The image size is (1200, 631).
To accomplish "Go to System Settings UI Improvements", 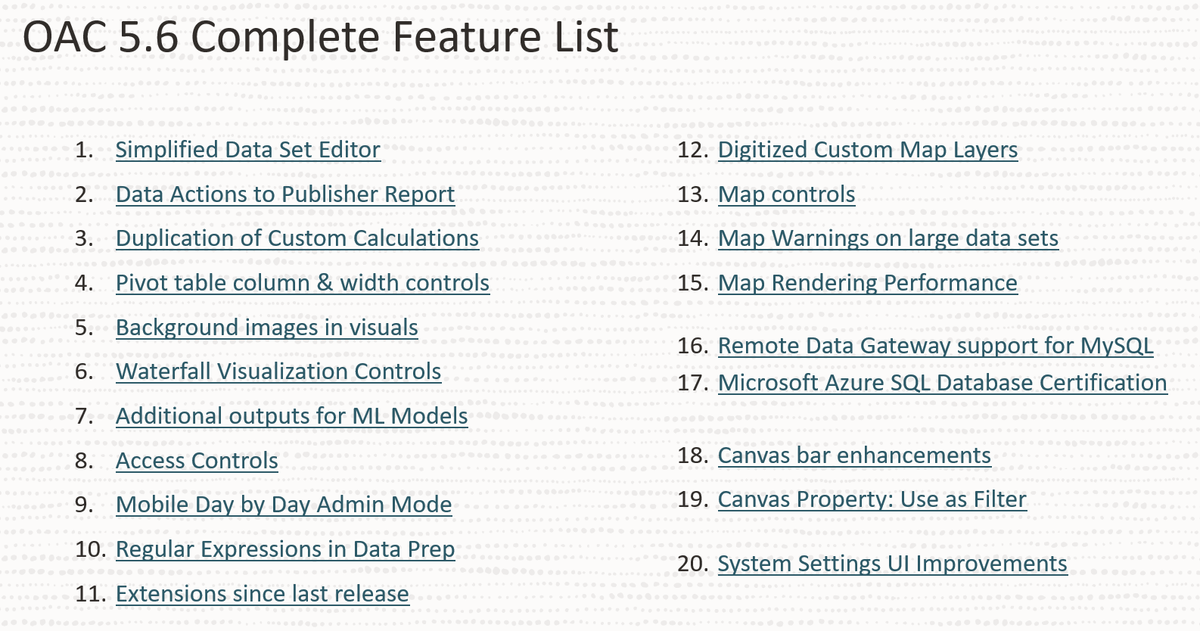I will pyautogui.click(x=892, y=563).
